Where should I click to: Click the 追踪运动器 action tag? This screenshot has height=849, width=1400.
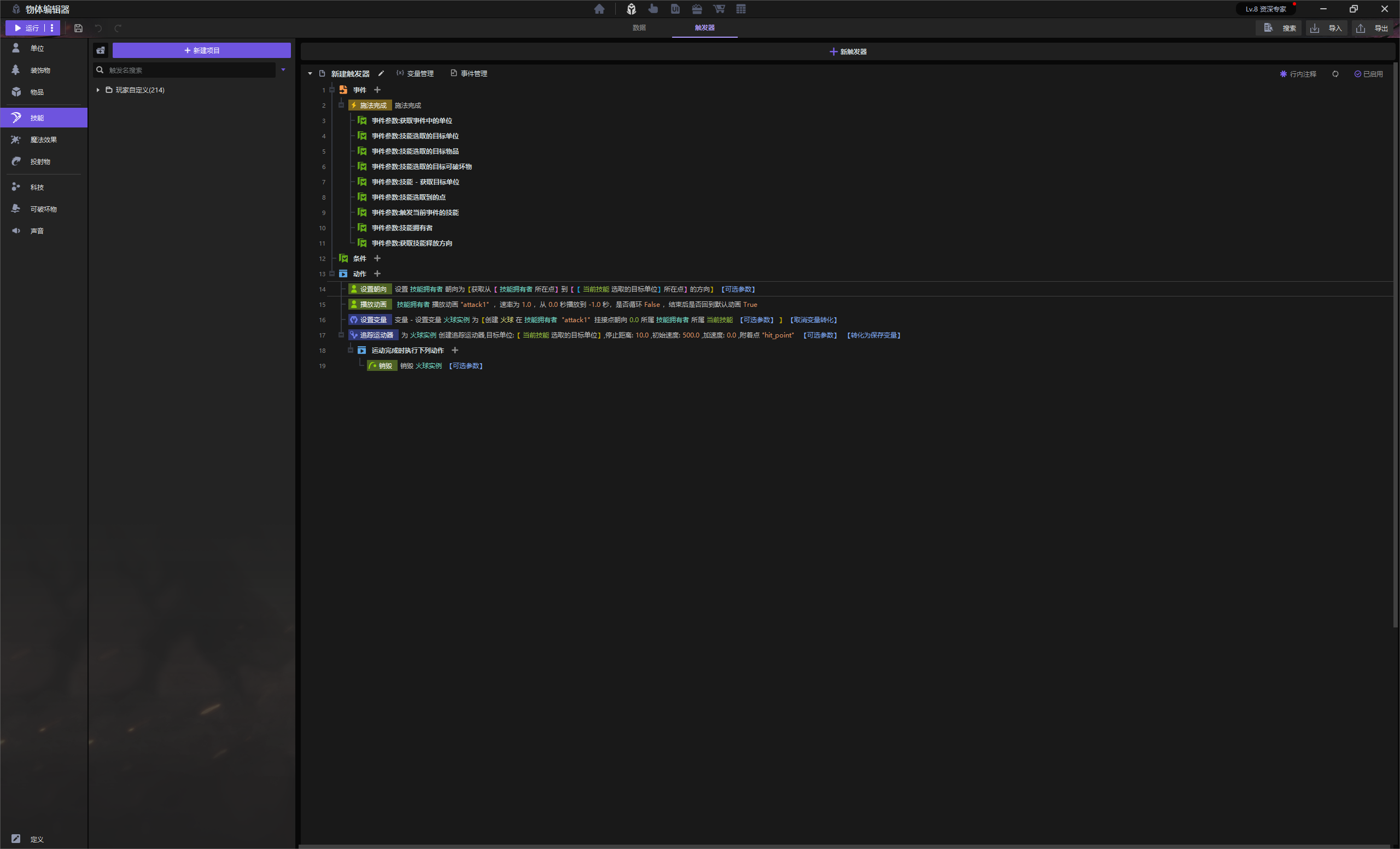[374, 335]
